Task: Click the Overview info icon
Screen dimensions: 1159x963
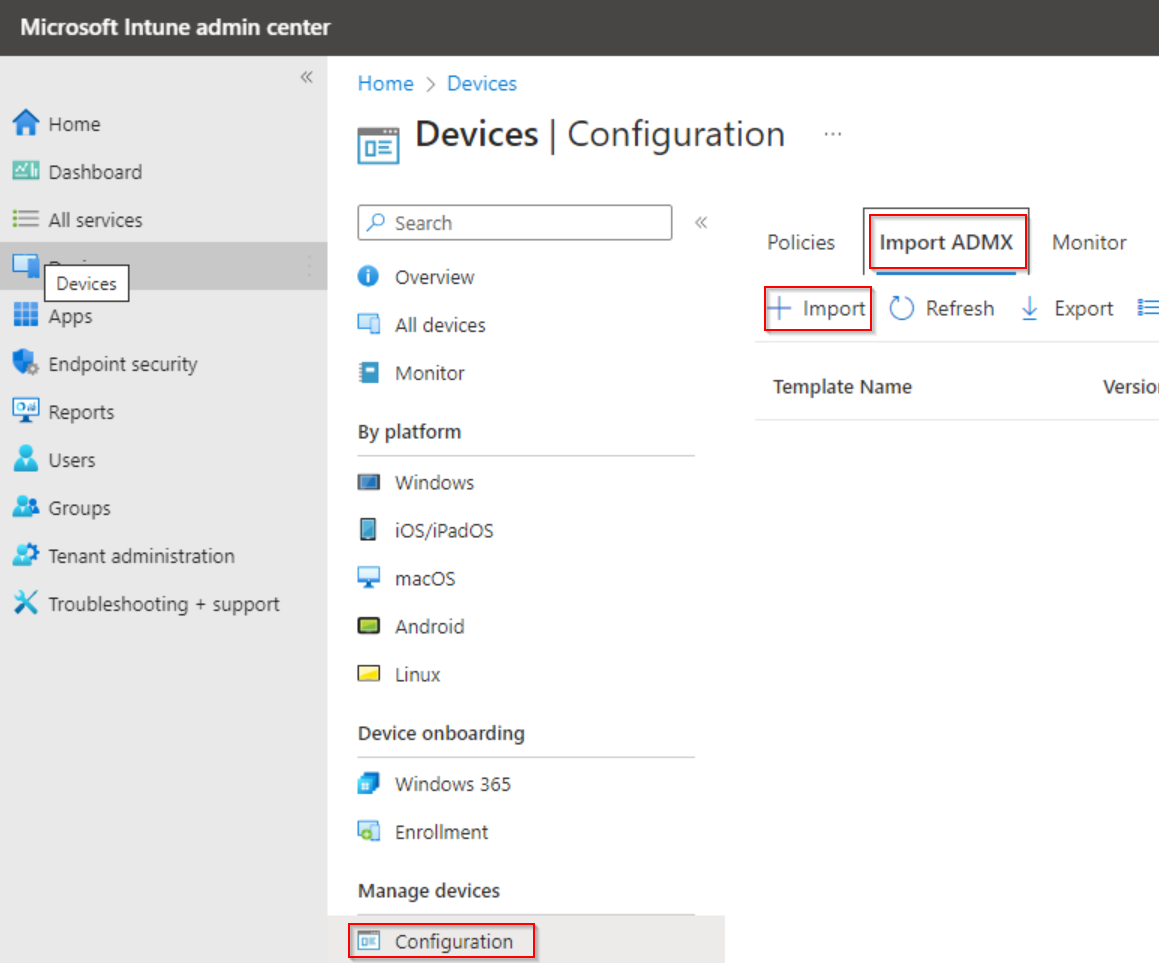Action: tap(368, 276)
